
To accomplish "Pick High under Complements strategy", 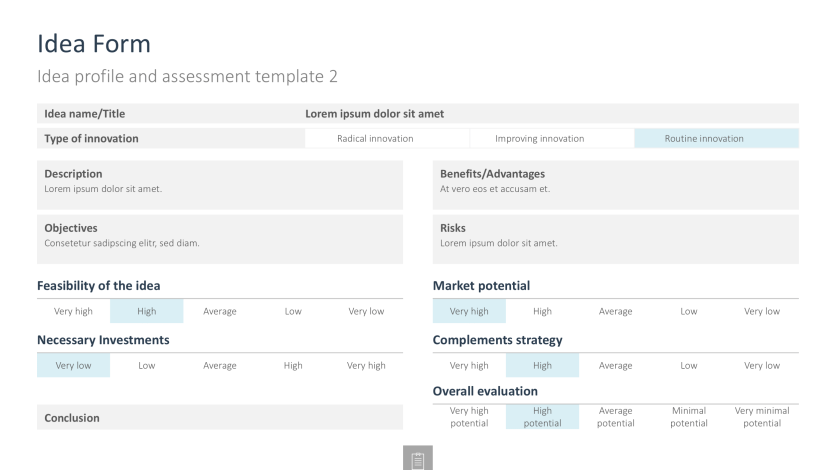I will click(x=542, y=366).
